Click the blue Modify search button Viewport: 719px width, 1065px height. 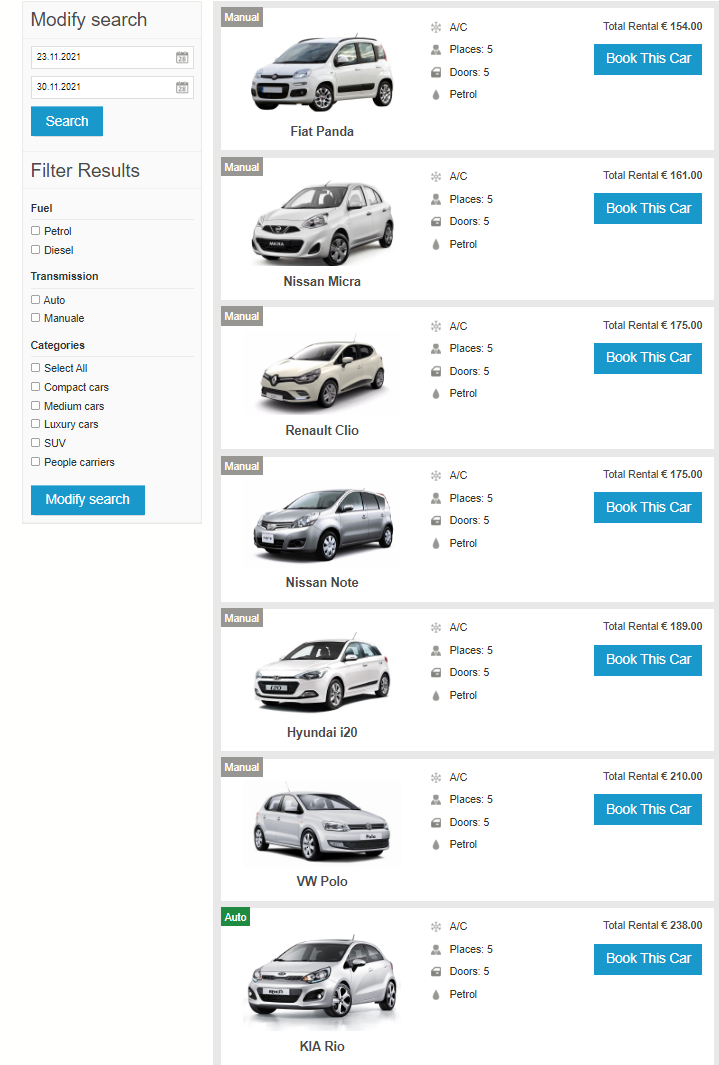[x=88, y=500]
